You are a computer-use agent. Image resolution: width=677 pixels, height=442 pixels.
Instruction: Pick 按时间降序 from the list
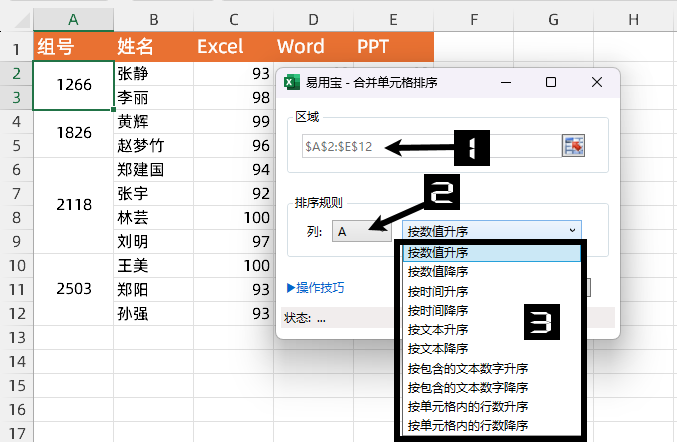pos(492,310)
